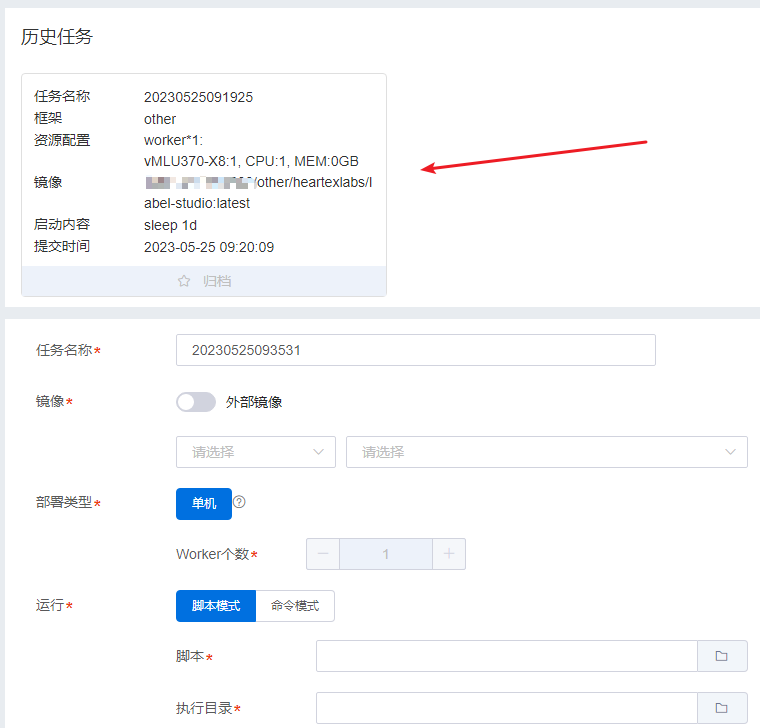Open the folder browser for 执行目录 field
The image size is (760, 728).
[x=721, y=708]
